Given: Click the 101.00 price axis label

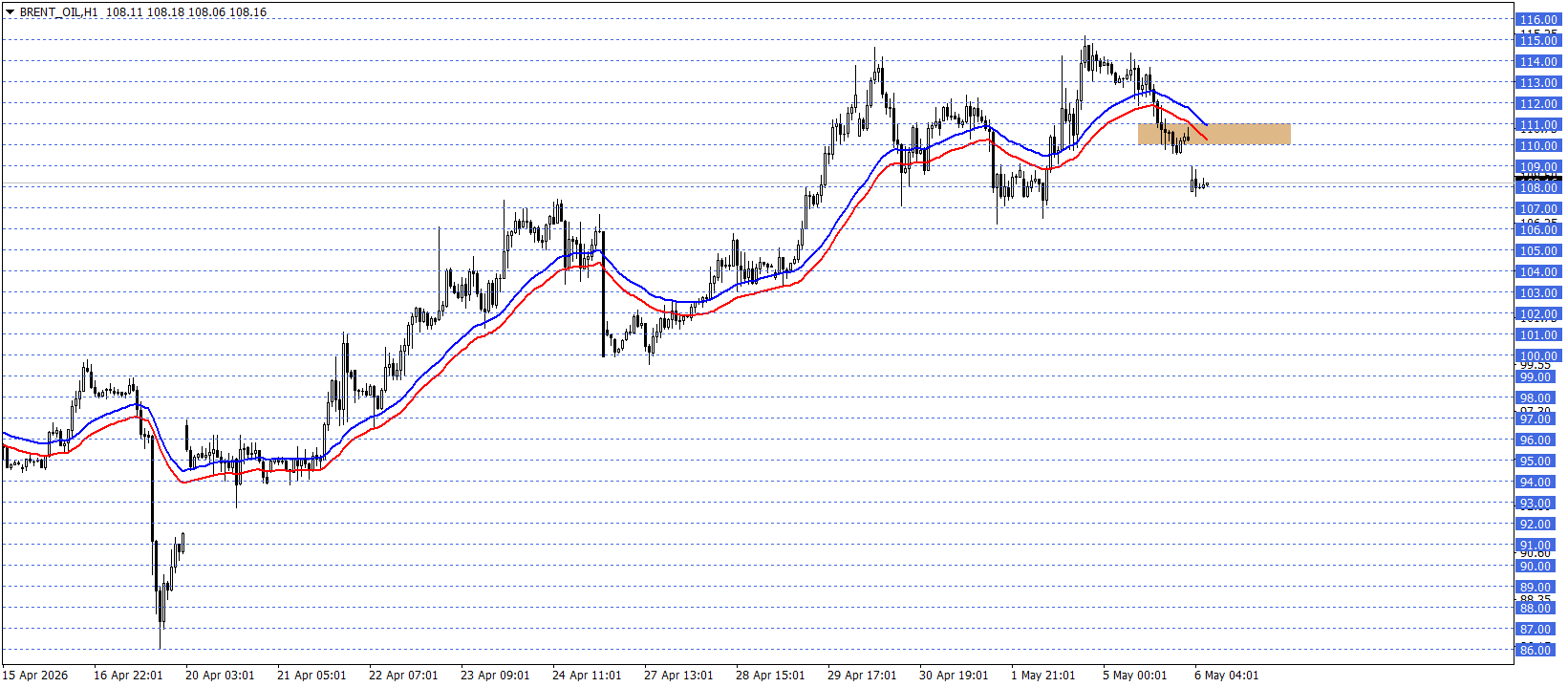Looking at the screenshot, I should 1538,334.
